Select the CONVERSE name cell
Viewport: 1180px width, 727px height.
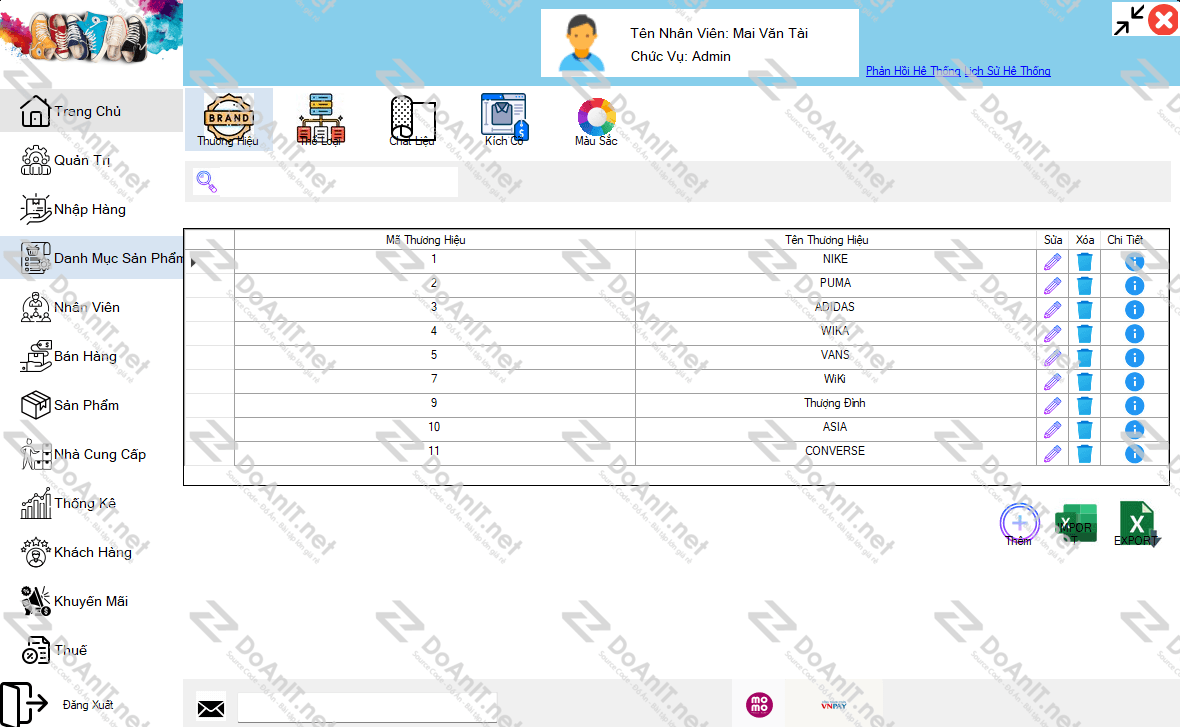pos(835,452)
